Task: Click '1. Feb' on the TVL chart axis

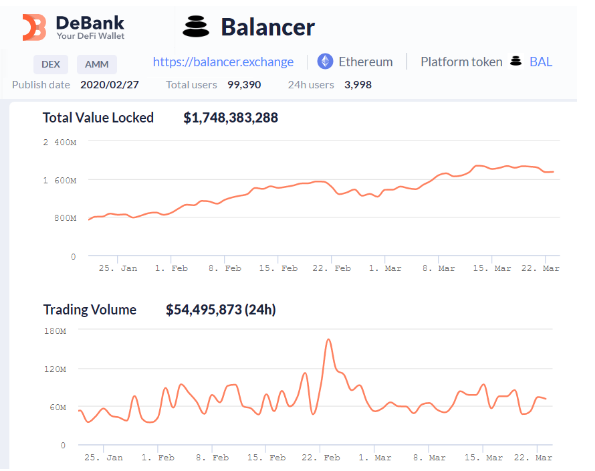Action: 171,268
